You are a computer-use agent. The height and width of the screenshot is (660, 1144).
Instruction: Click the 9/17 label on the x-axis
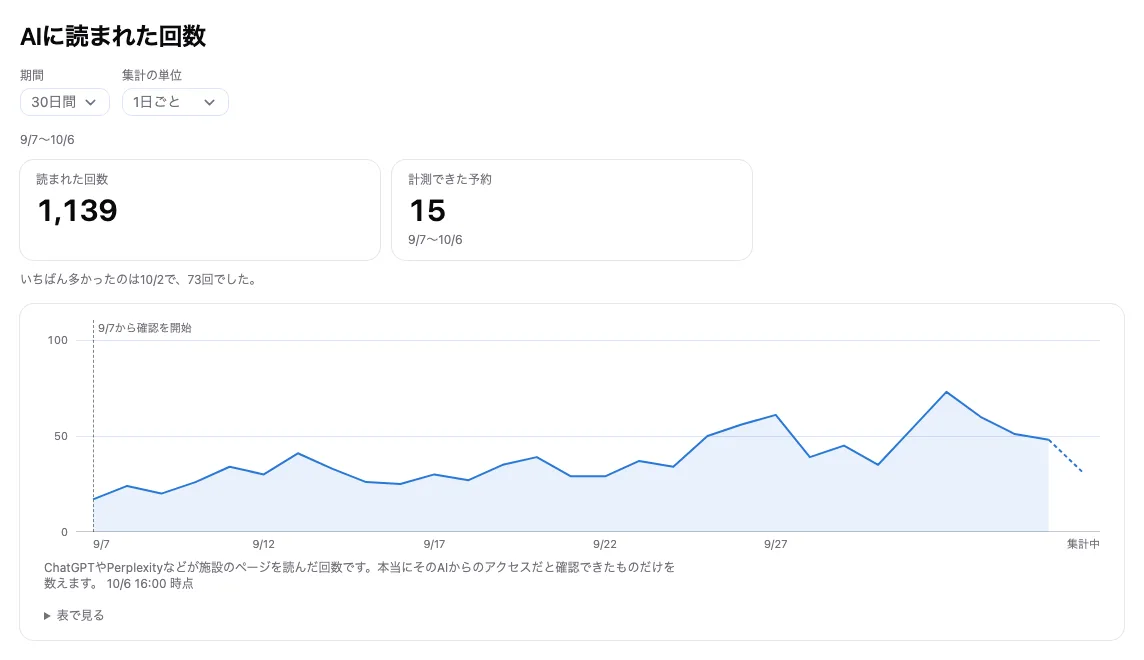click(x=434, y=544)
